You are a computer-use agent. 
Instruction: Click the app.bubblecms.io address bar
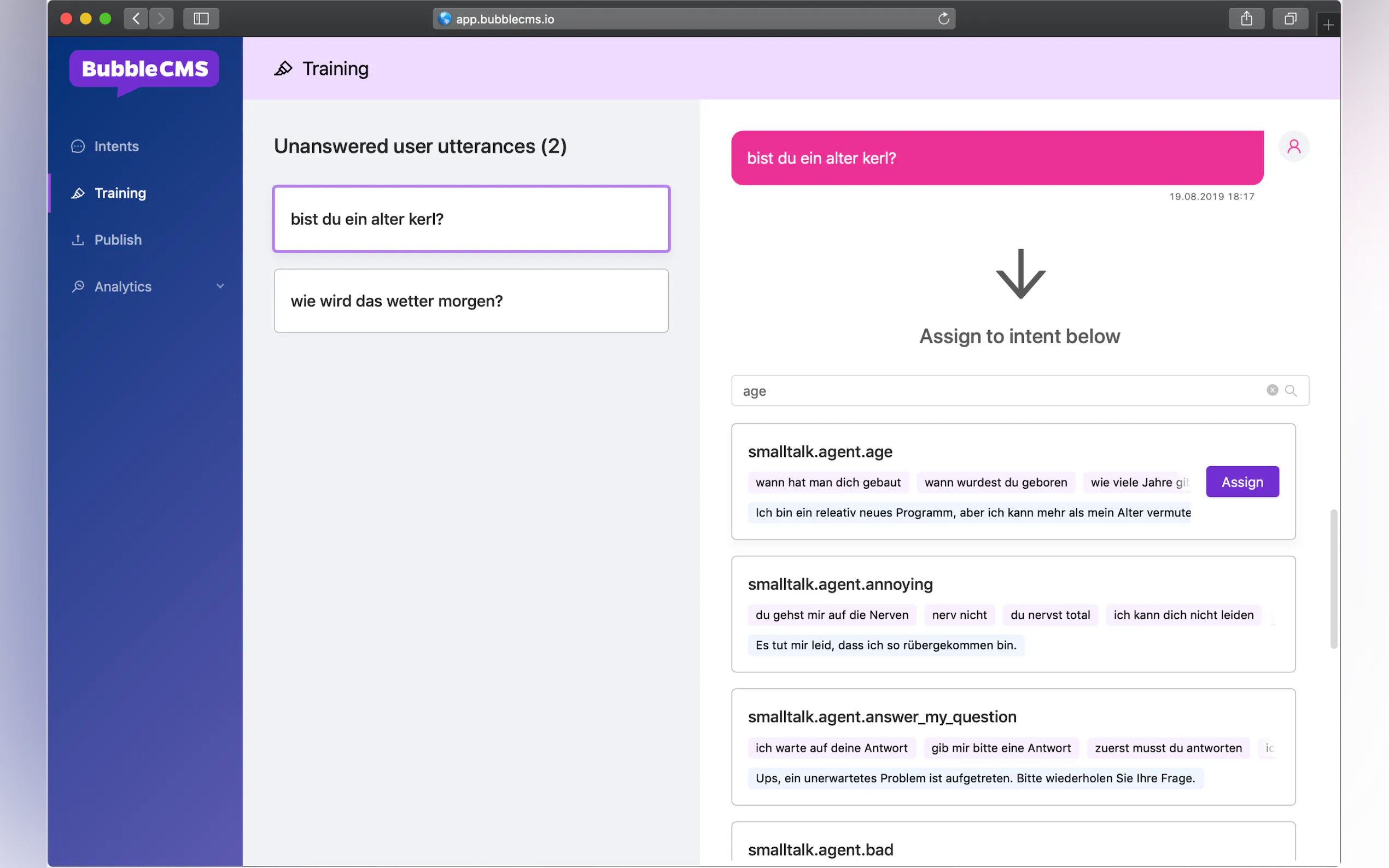(689, 19)
